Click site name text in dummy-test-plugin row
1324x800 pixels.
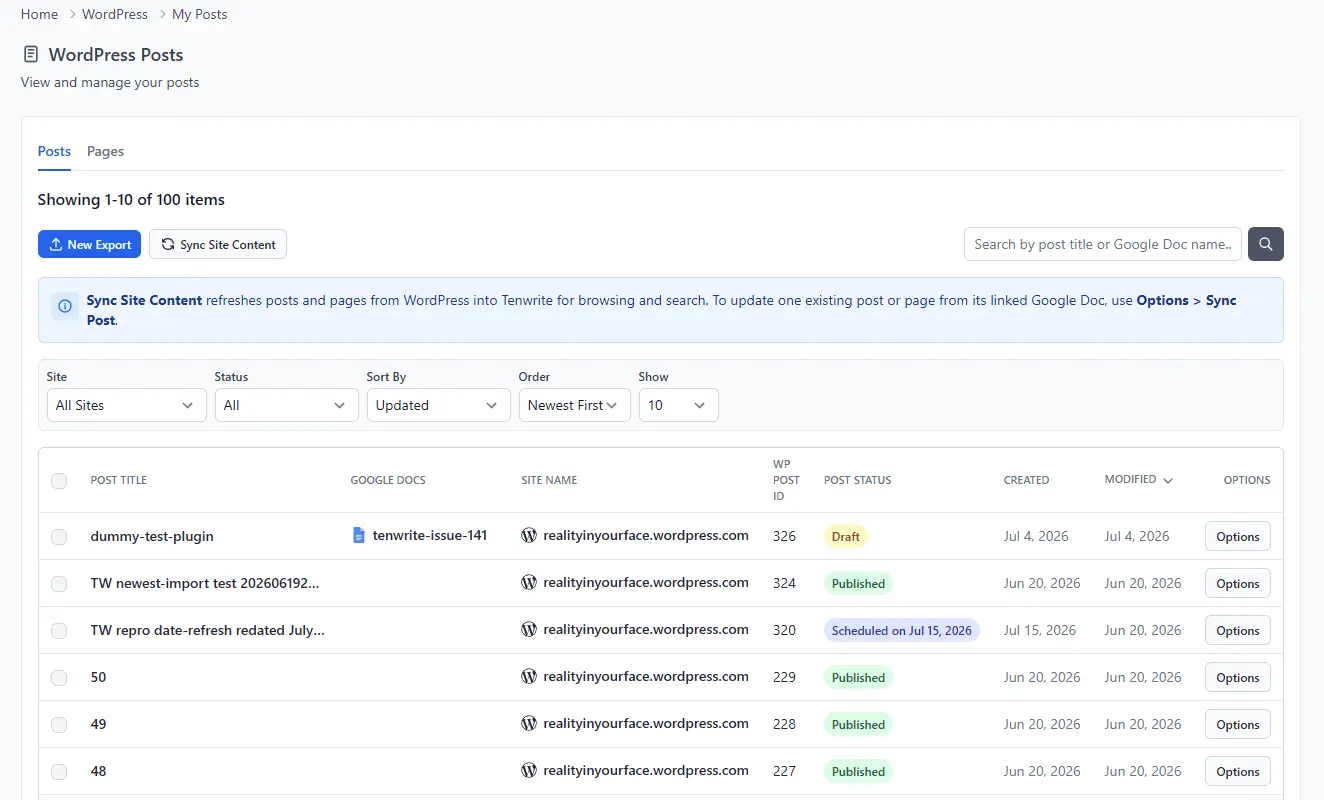pyautogui.click(x=646, y=535)
